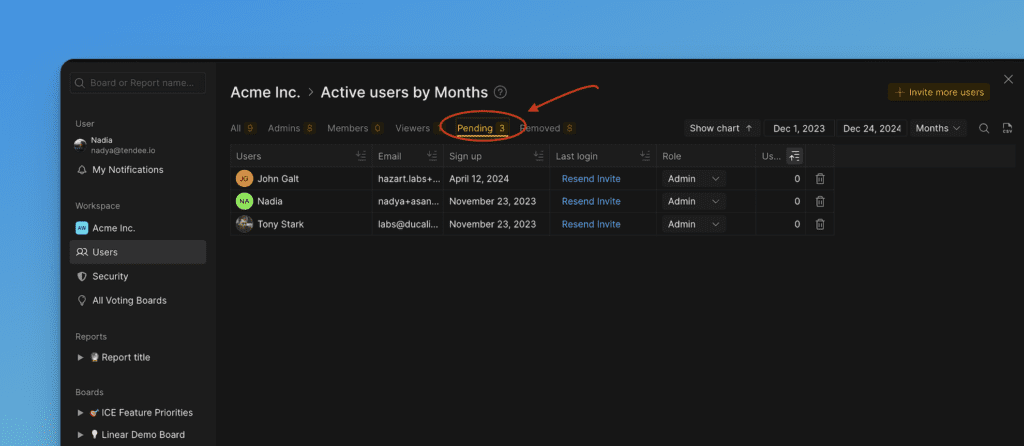Image resolution: width=1024 pixels, height=446 pixels.
Task: Open Security in the sidebar
Action: pyautogui.click(x=110, y=276)
